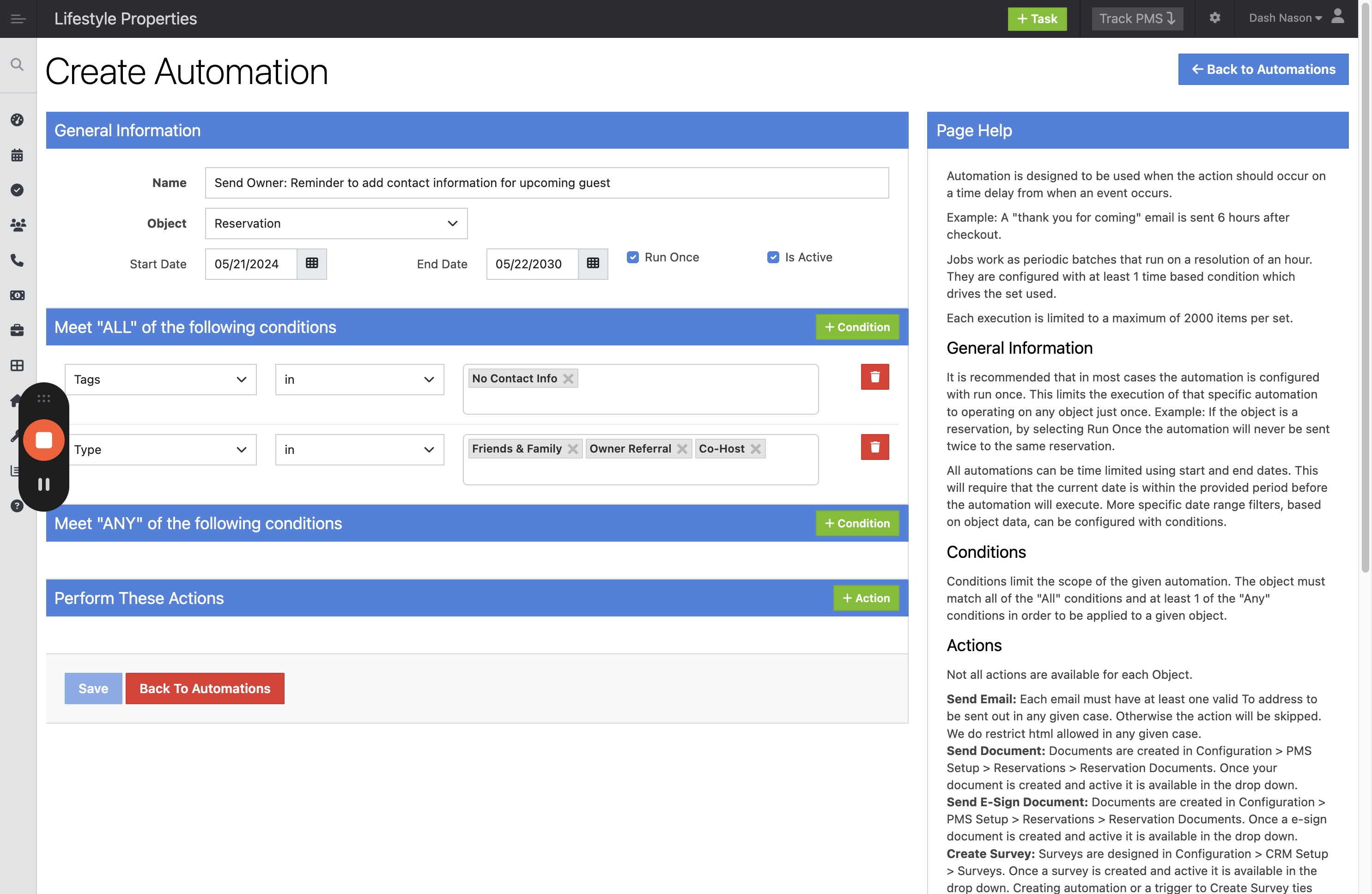Remove the Owner Referral type chip
1372x894 pixels.
[x=682, y=449]
